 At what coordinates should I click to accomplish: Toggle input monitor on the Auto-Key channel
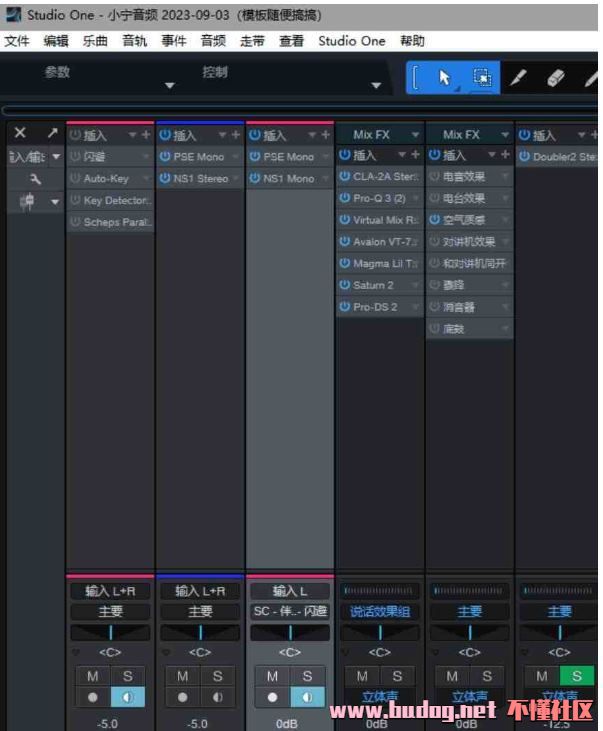[x=127, y=697]
